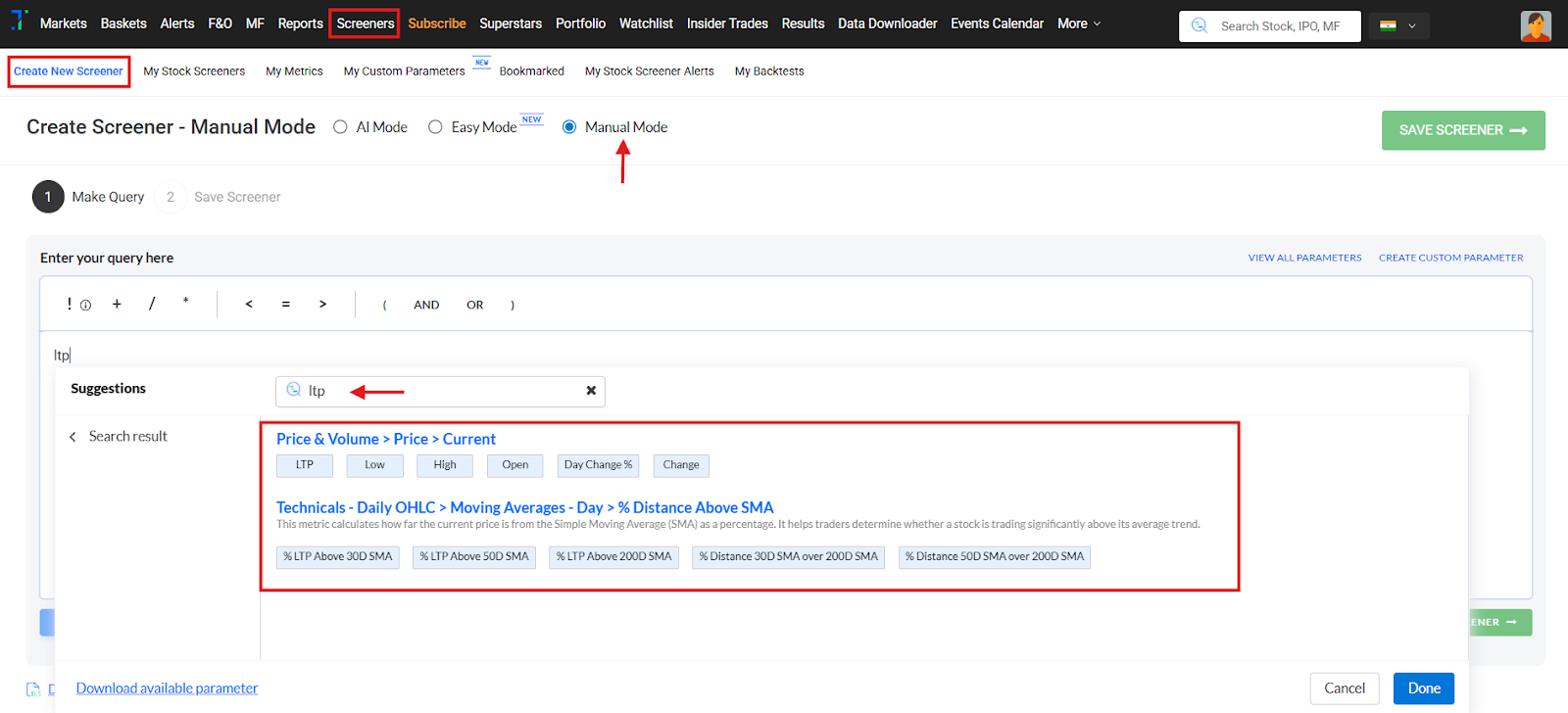Click the Save Screener button
The height and width of the screenshot is (713, 1568).
tap(1462, 130)
